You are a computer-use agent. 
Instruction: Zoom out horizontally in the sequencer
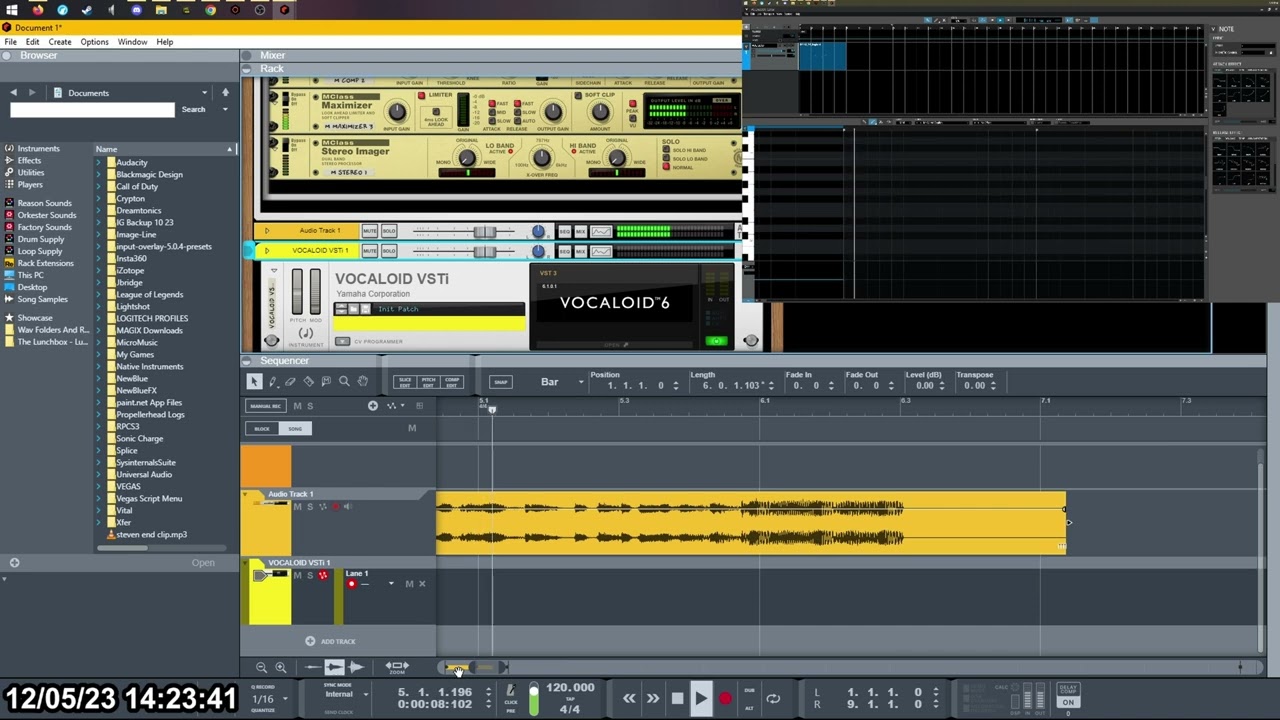(261, 667)
